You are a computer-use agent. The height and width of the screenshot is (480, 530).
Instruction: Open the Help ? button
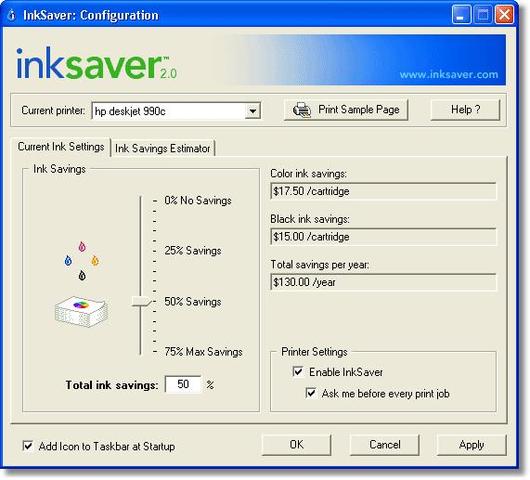click(x=465, y=110)
